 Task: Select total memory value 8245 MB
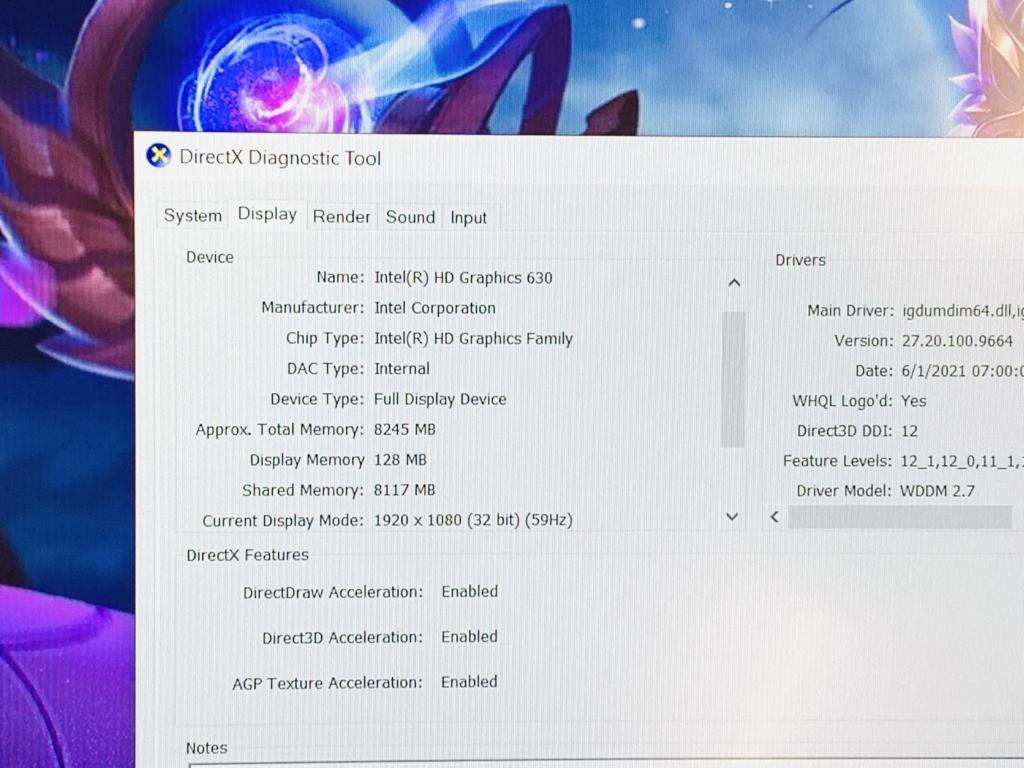pos(404,430)
